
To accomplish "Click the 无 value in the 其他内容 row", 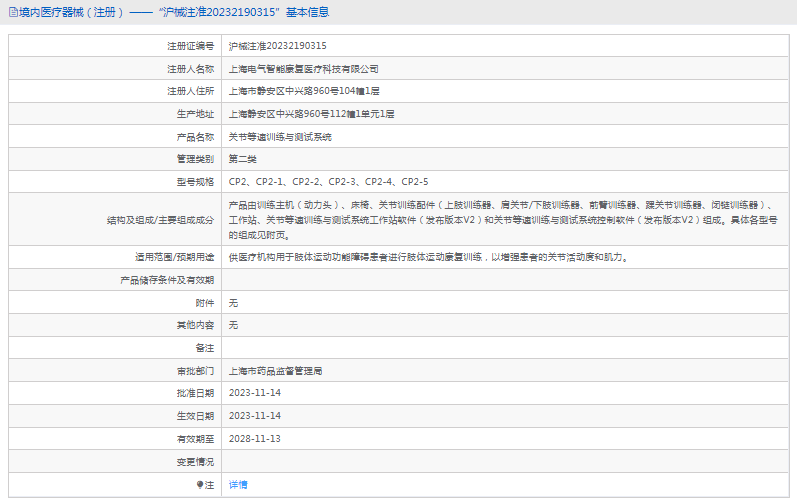I will click(x=233, y=325).
